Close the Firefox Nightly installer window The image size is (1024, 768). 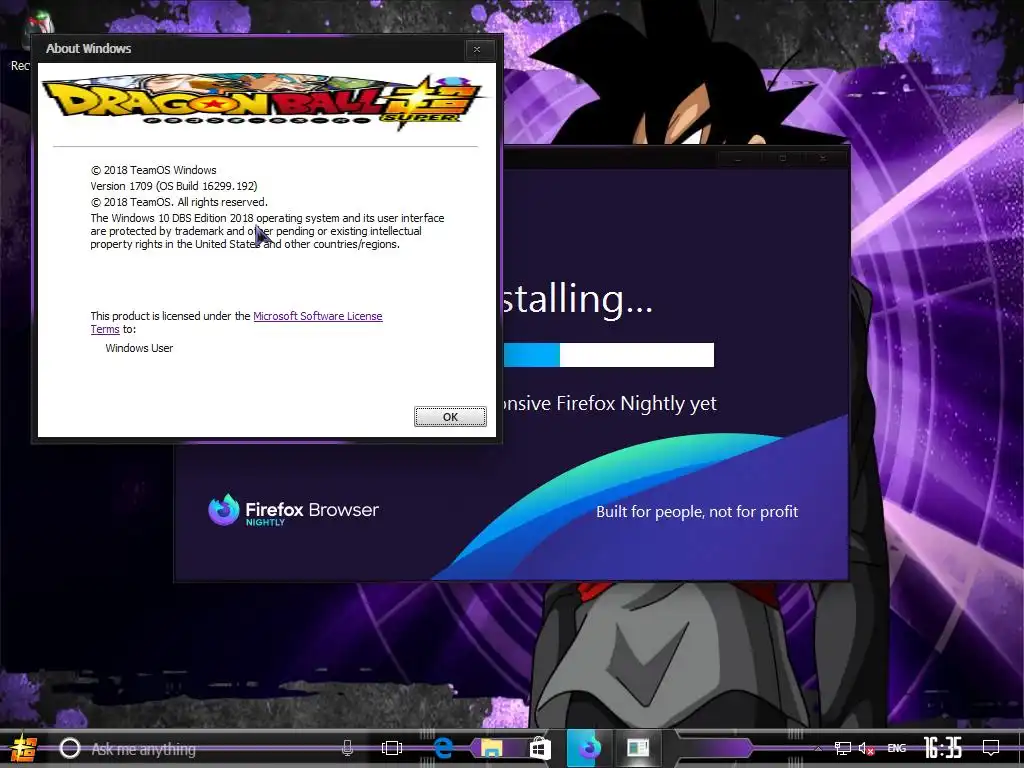(x=823, y=159)
